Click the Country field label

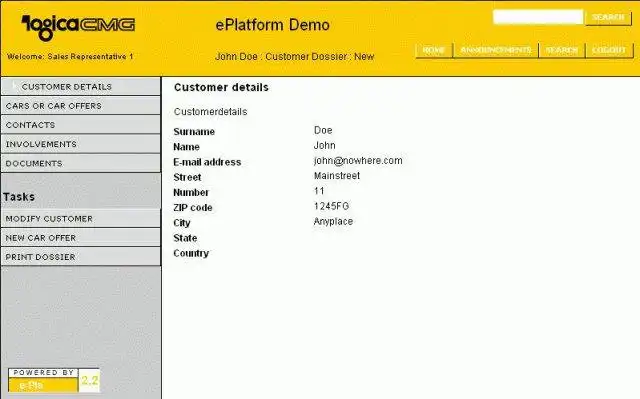(x=191, y=253)
